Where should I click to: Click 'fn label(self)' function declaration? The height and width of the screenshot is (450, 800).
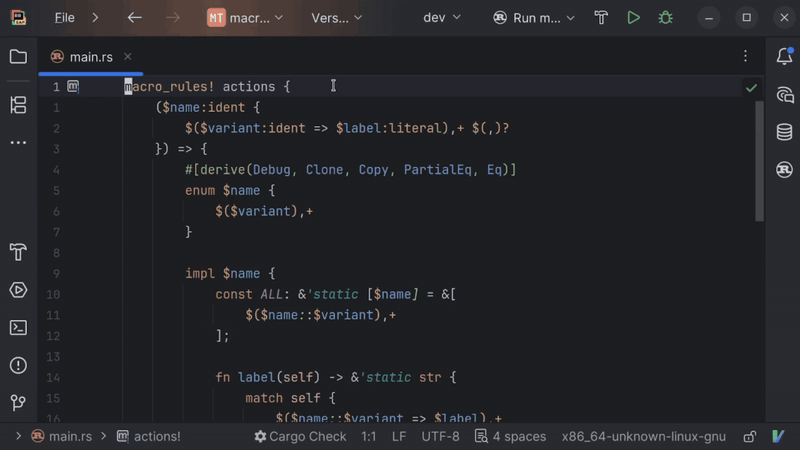point(267,378)
